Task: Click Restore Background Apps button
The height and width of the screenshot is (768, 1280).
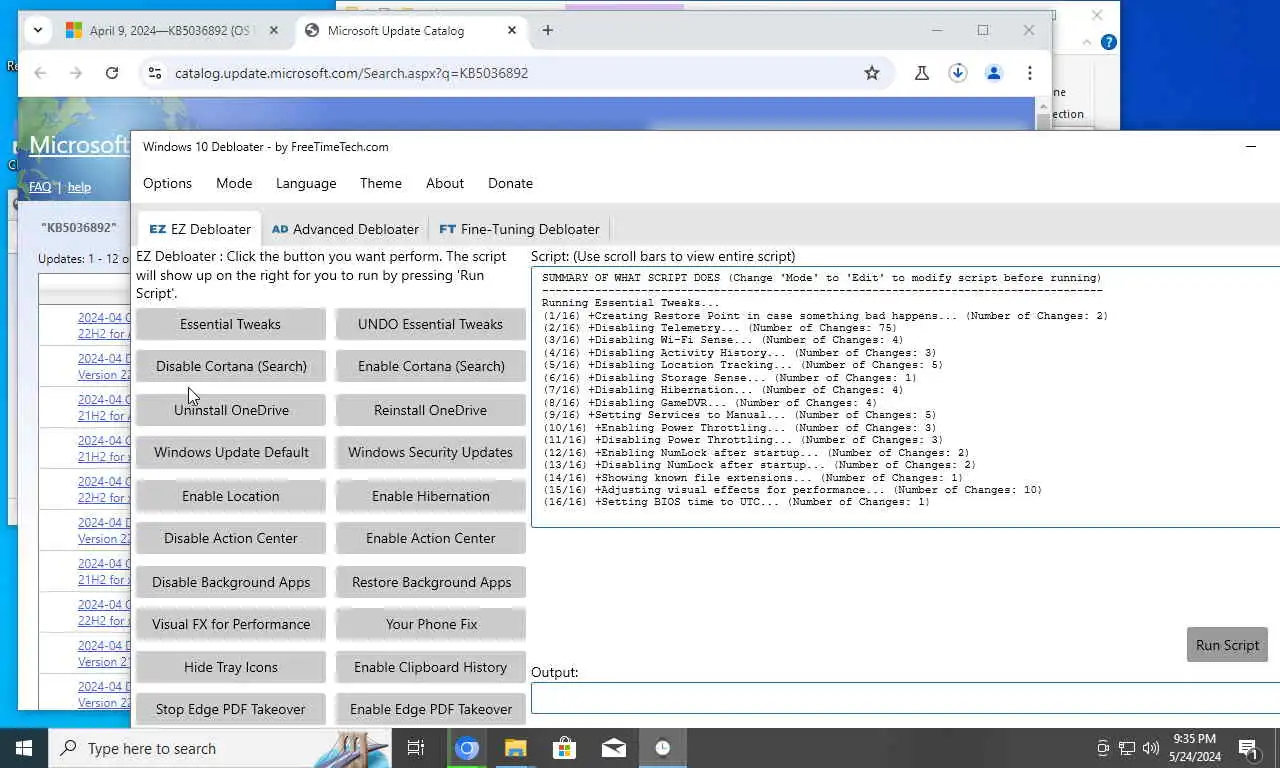Action: pyautogui.click(x=431, y=582)
